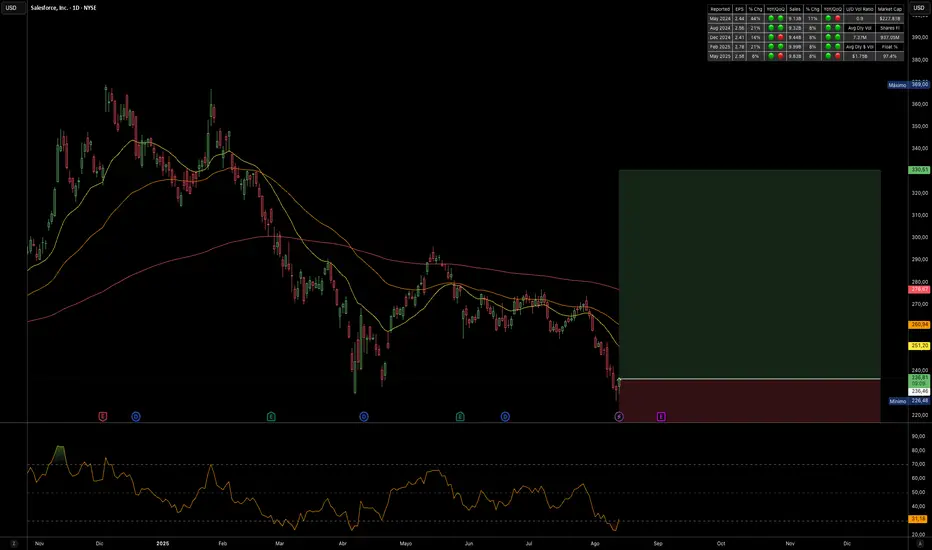
Task: Click the 97.4% float value cell
Action: pos(890,56)
